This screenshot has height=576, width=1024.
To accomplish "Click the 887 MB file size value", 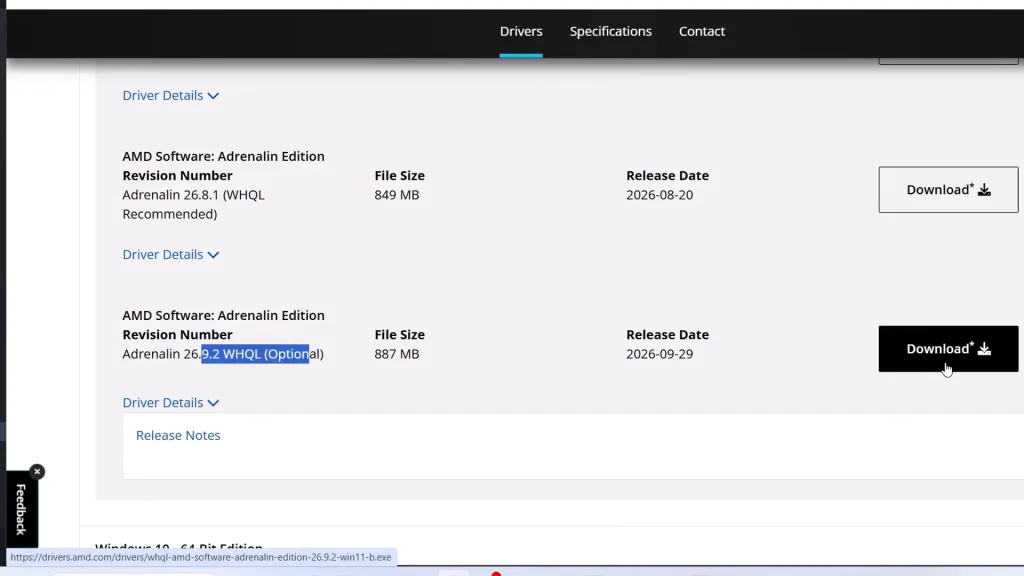I will pos(396,354).
